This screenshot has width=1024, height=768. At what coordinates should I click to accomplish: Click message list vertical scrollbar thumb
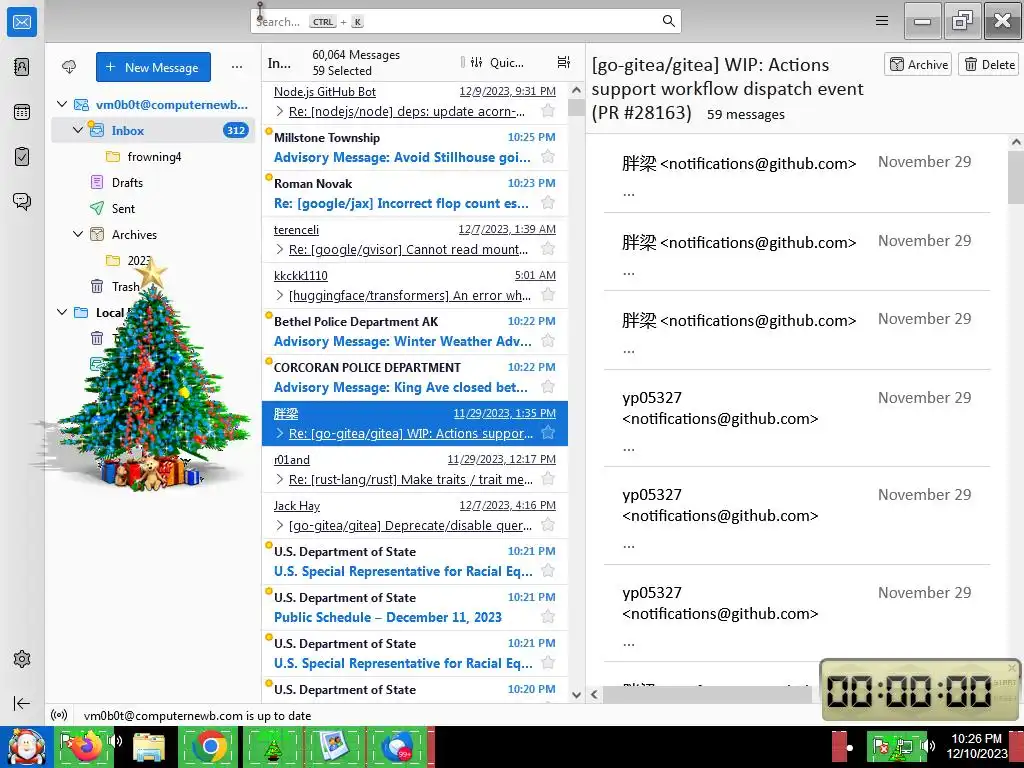coord(576,107)
